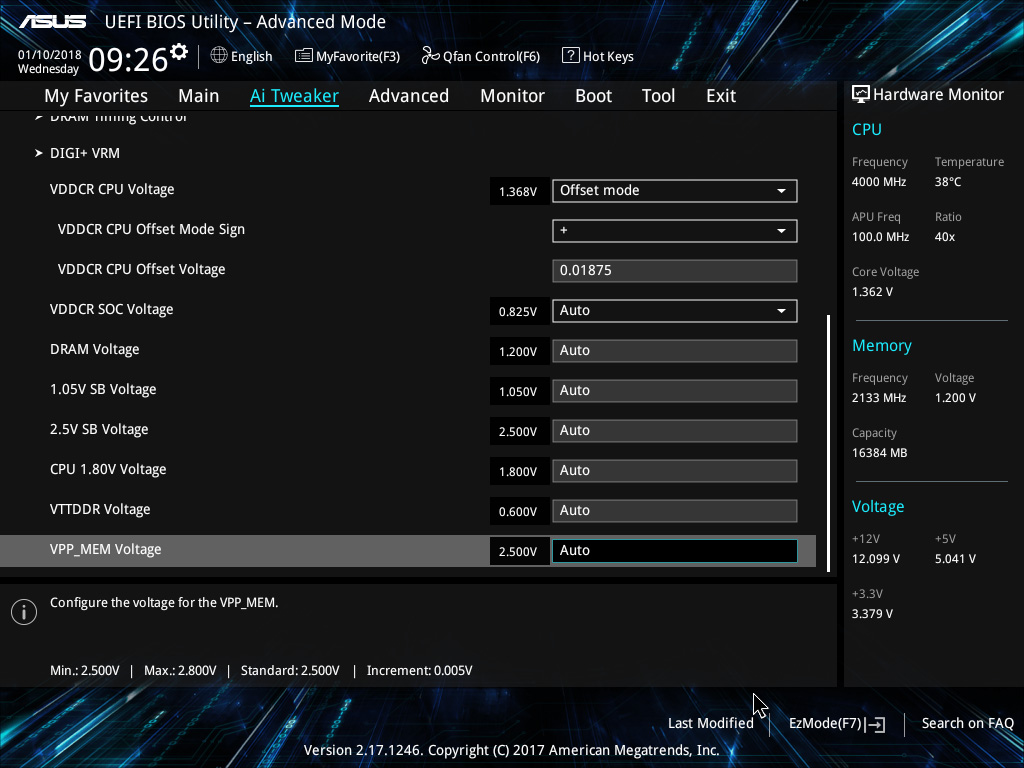Image resolution: width=1024 pixels, height=768 pixels.
Task: Select the 2.5V SB Voltage row label
Action: 99,429
